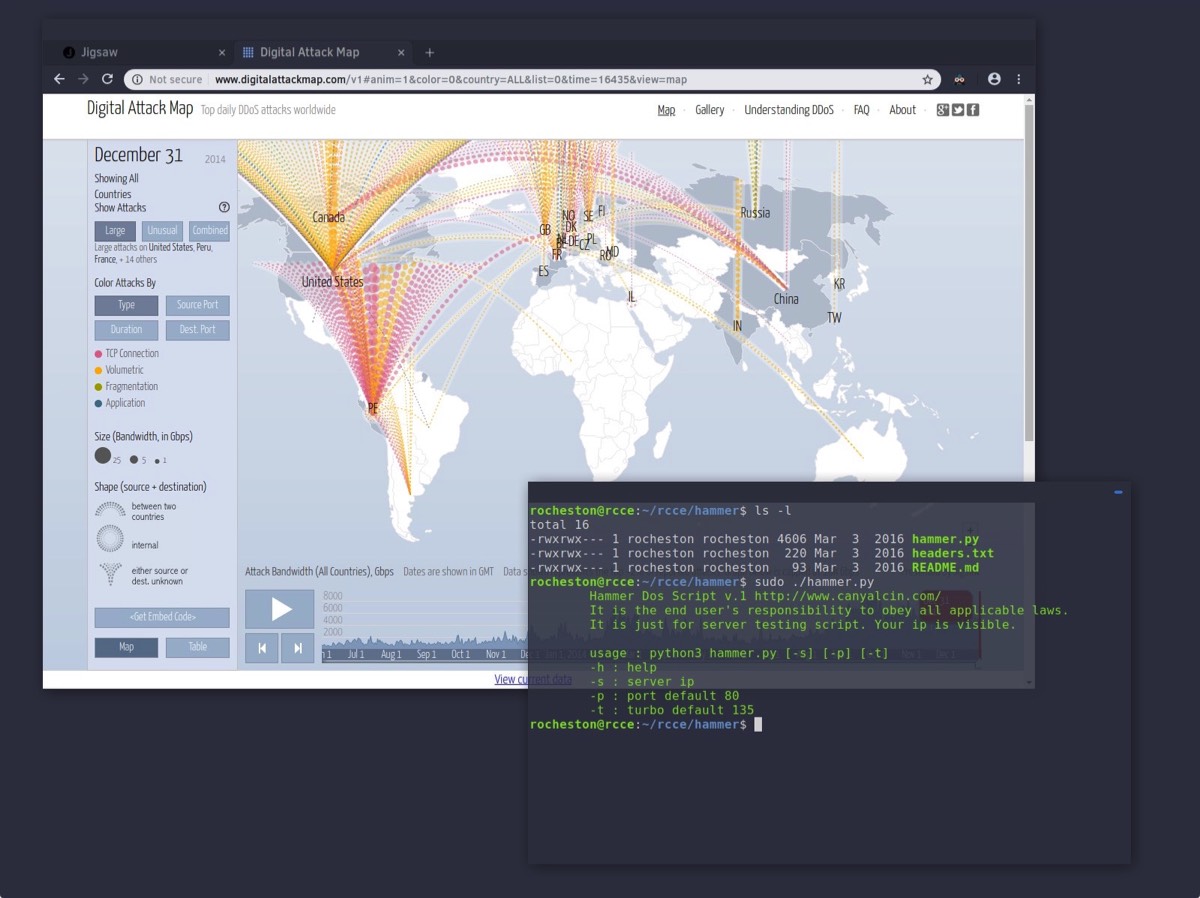Image resolution: width=1200 pixels, height=898 pixels.
Task: Click the Show Attacks help question icon
Action: [x=224, y=208]
